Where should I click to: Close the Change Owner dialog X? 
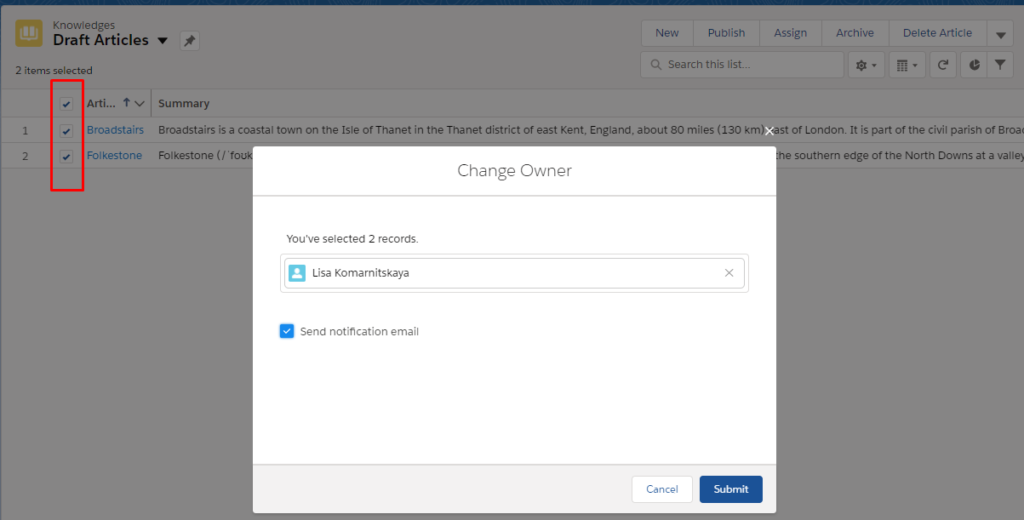click(x=769, y=131)
